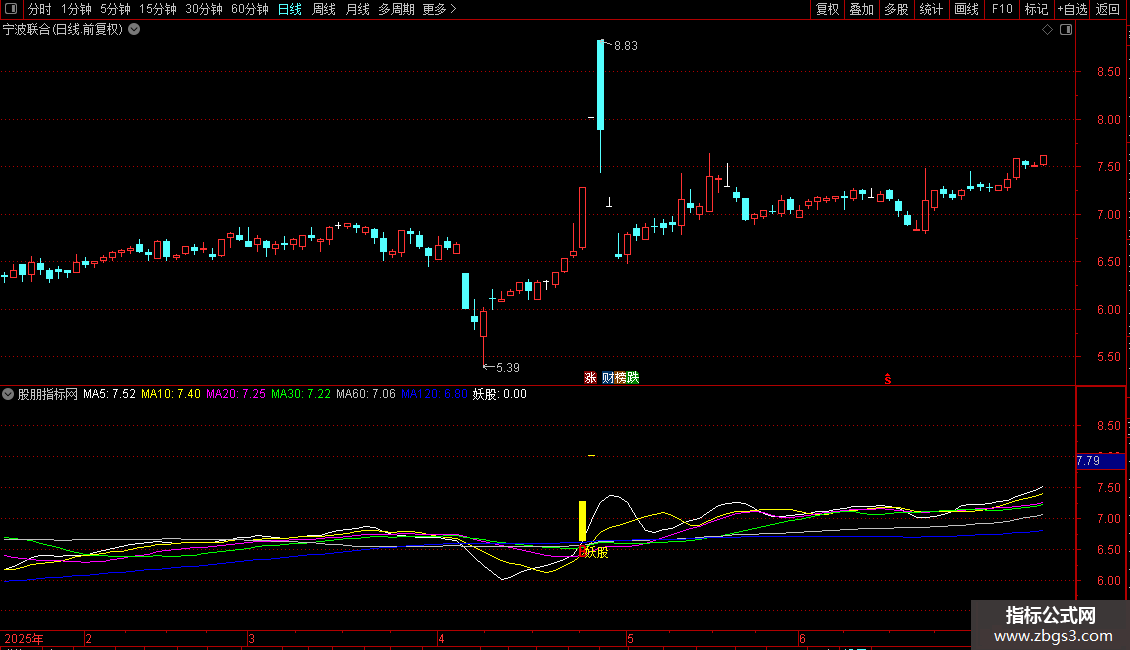Switch to 周线 weekly chart
The height and width of the screenshot is (650, 1130).
(324, 9)
